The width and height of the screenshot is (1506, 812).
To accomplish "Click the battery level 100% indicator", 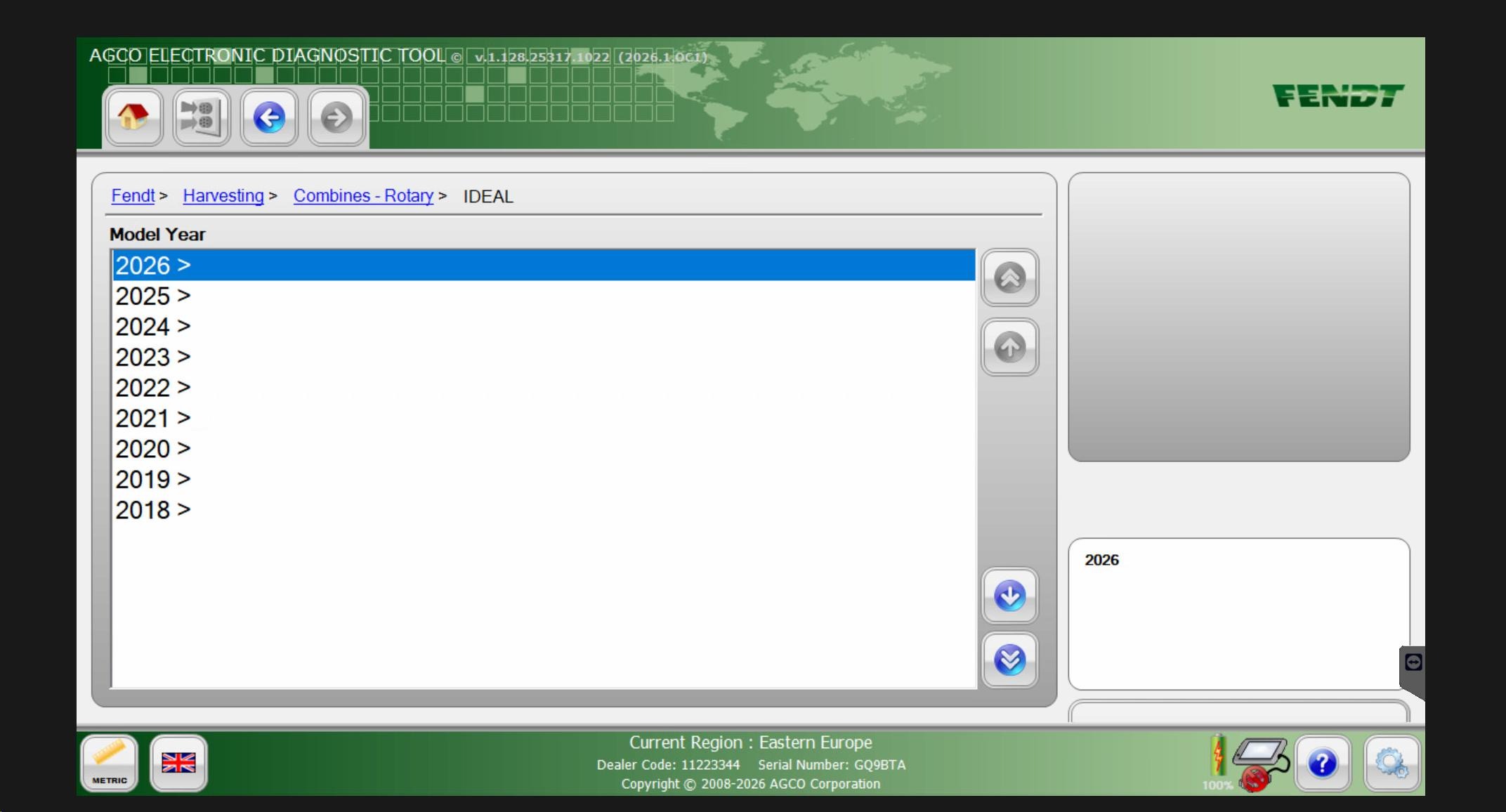I will [x=1218, y=763].
